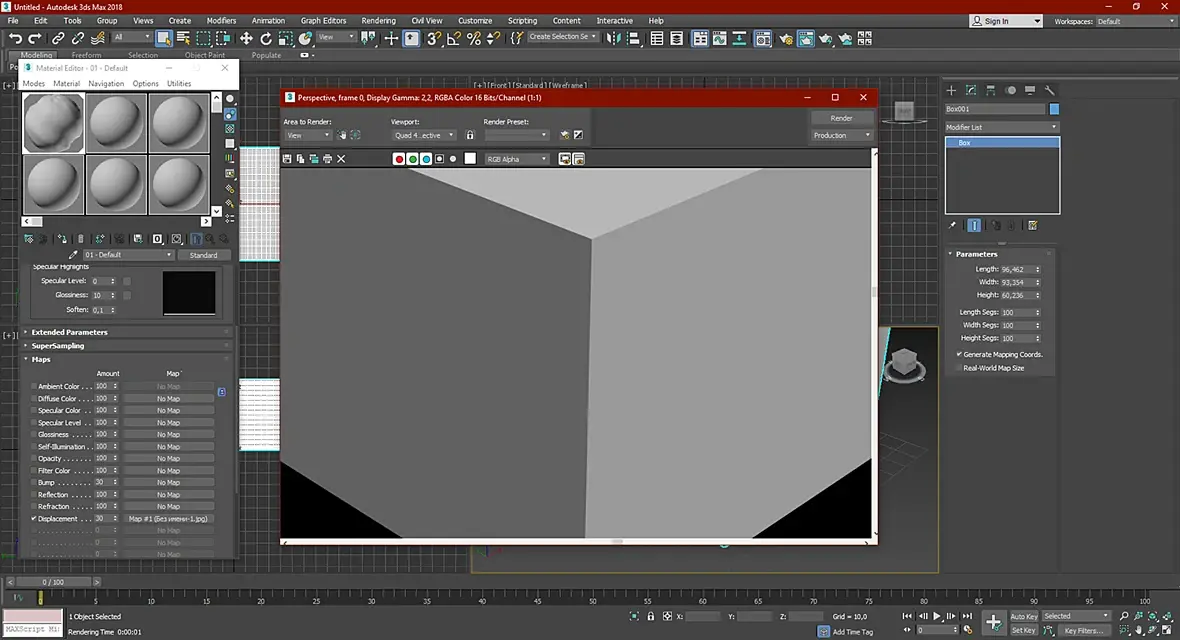Enable the red channel button
The image size is (1180, 640).
(399, 159)
